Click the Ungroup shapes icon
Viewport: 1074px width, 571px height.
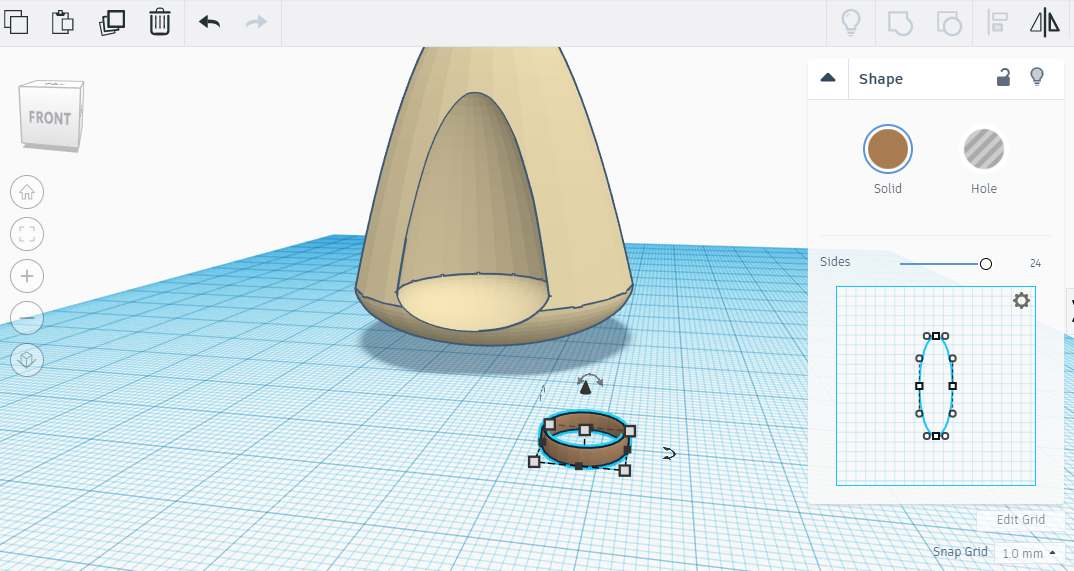click(949, 23)
